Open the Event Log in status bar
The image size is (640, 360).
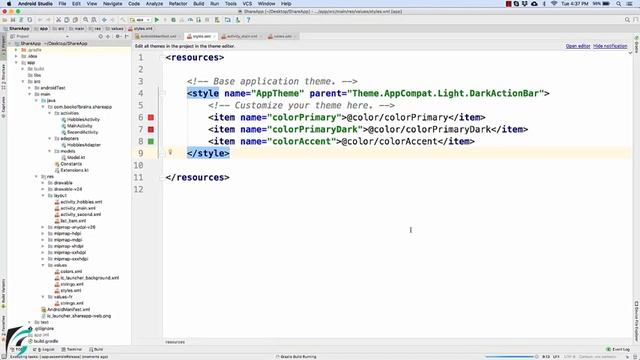click(x=618, y=349)
